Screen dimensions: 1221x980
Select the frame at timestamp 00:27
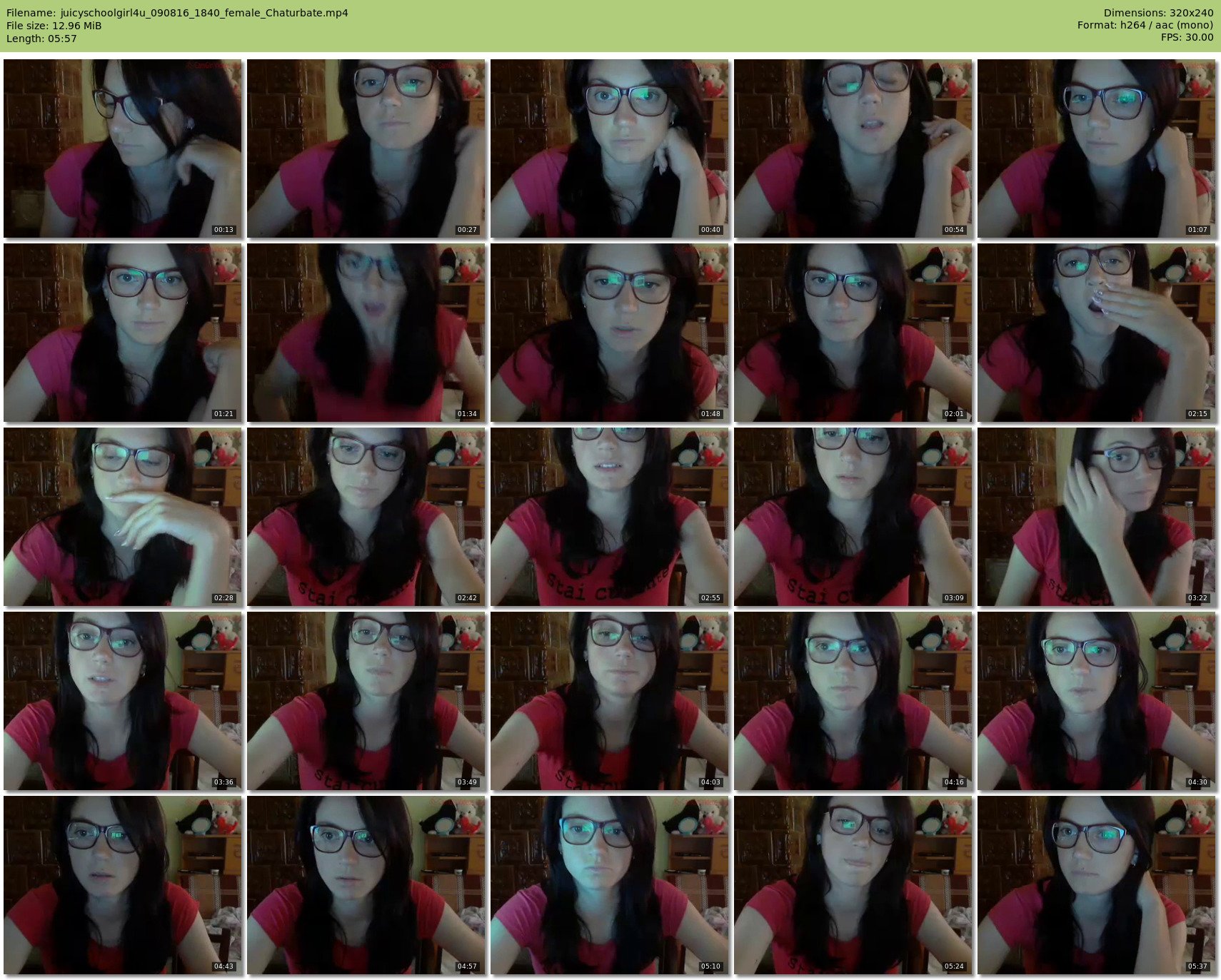366,148
